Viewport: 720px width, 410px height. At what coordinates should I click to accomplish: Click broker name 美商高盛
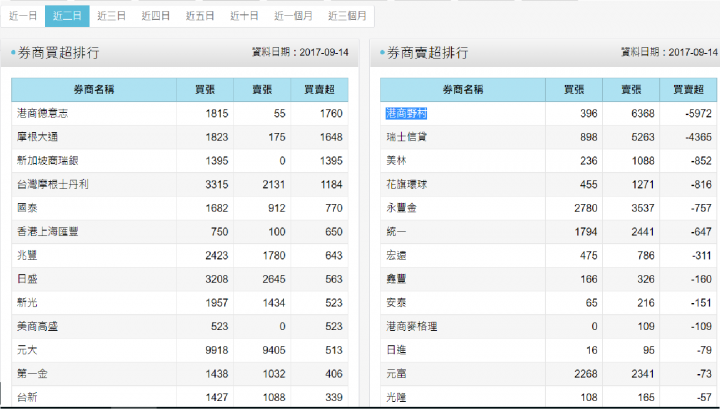coord(38,326)
